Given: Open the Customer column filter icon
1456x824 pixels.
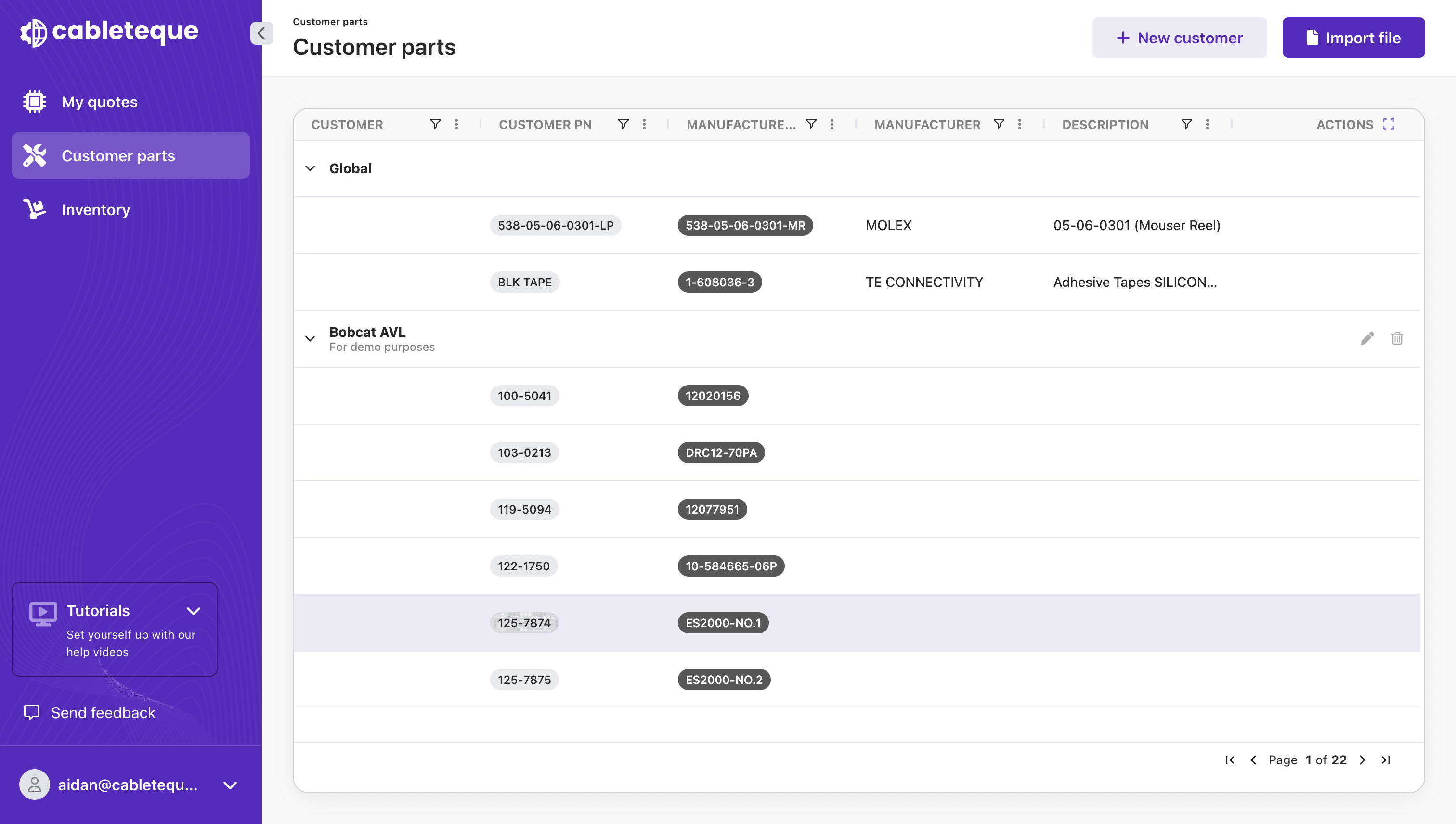Looking at the screenshot, I should (x=435, y=124).
